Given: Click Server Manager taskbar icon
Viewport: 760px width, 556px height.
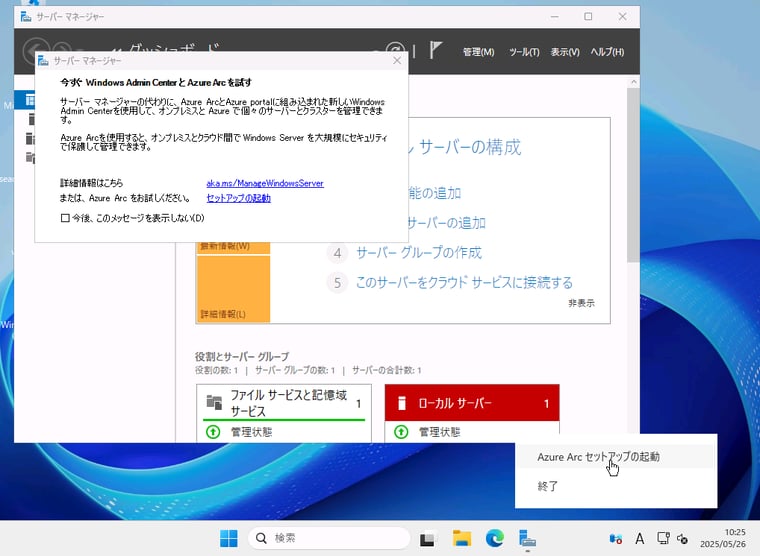Looking at the screenshot, I should pyautogui.click(x=527, y=538).
